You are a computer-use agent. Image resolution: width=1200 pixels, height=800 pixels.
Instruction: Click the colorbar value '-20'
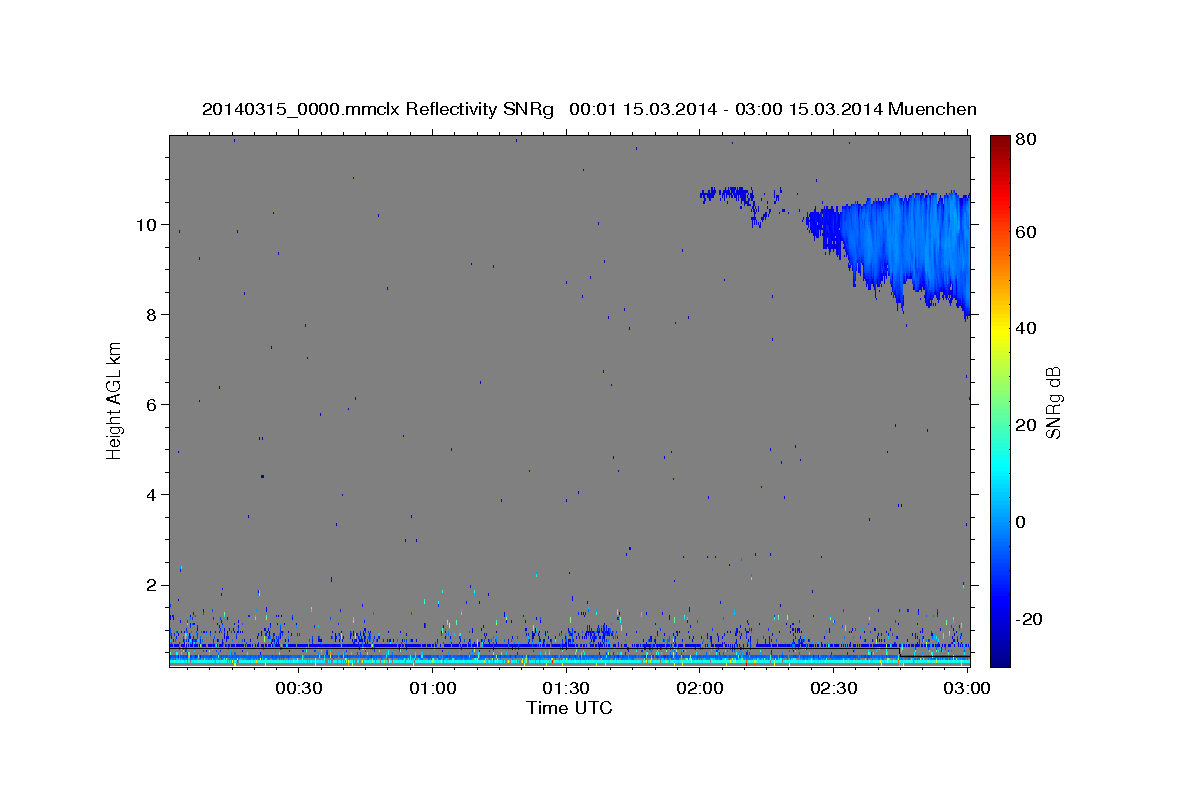(x=1029, y=619)
